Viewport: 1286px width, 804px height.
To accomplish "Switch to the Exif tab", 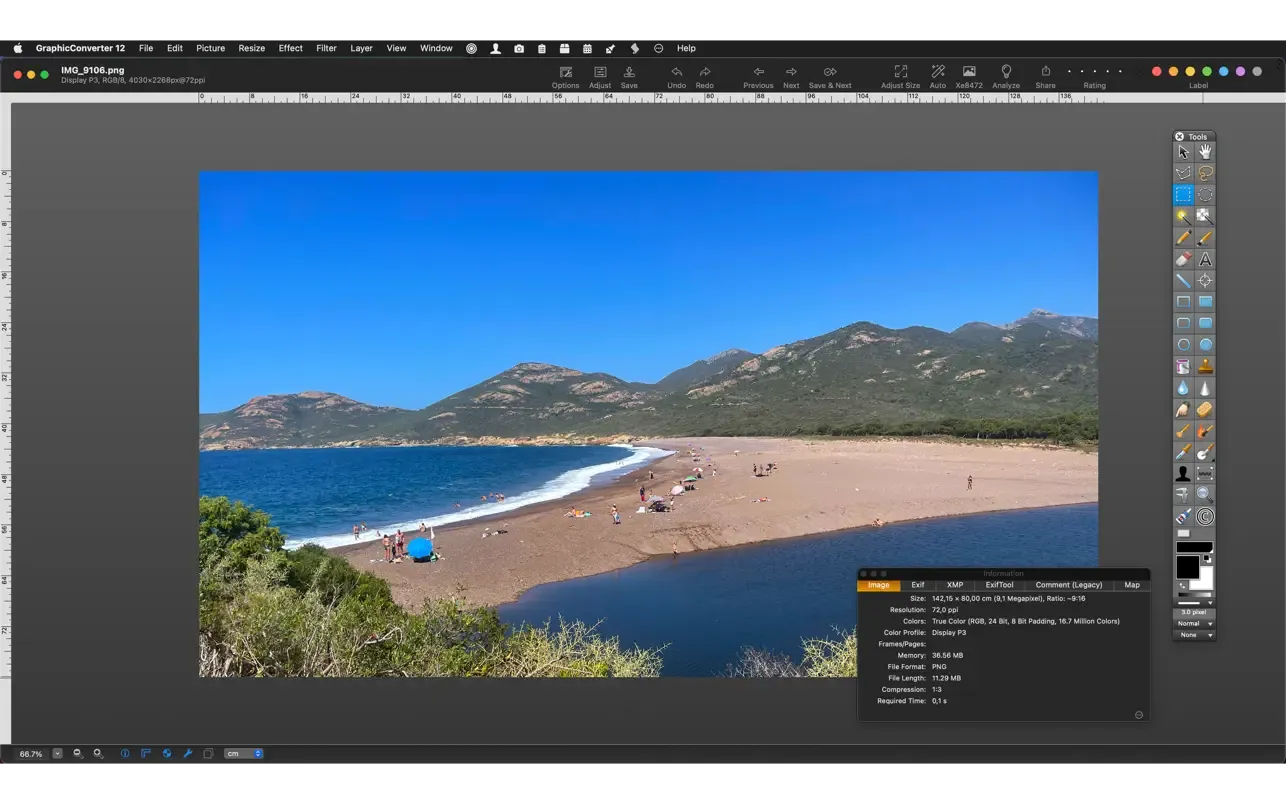I will coord(917,585).
